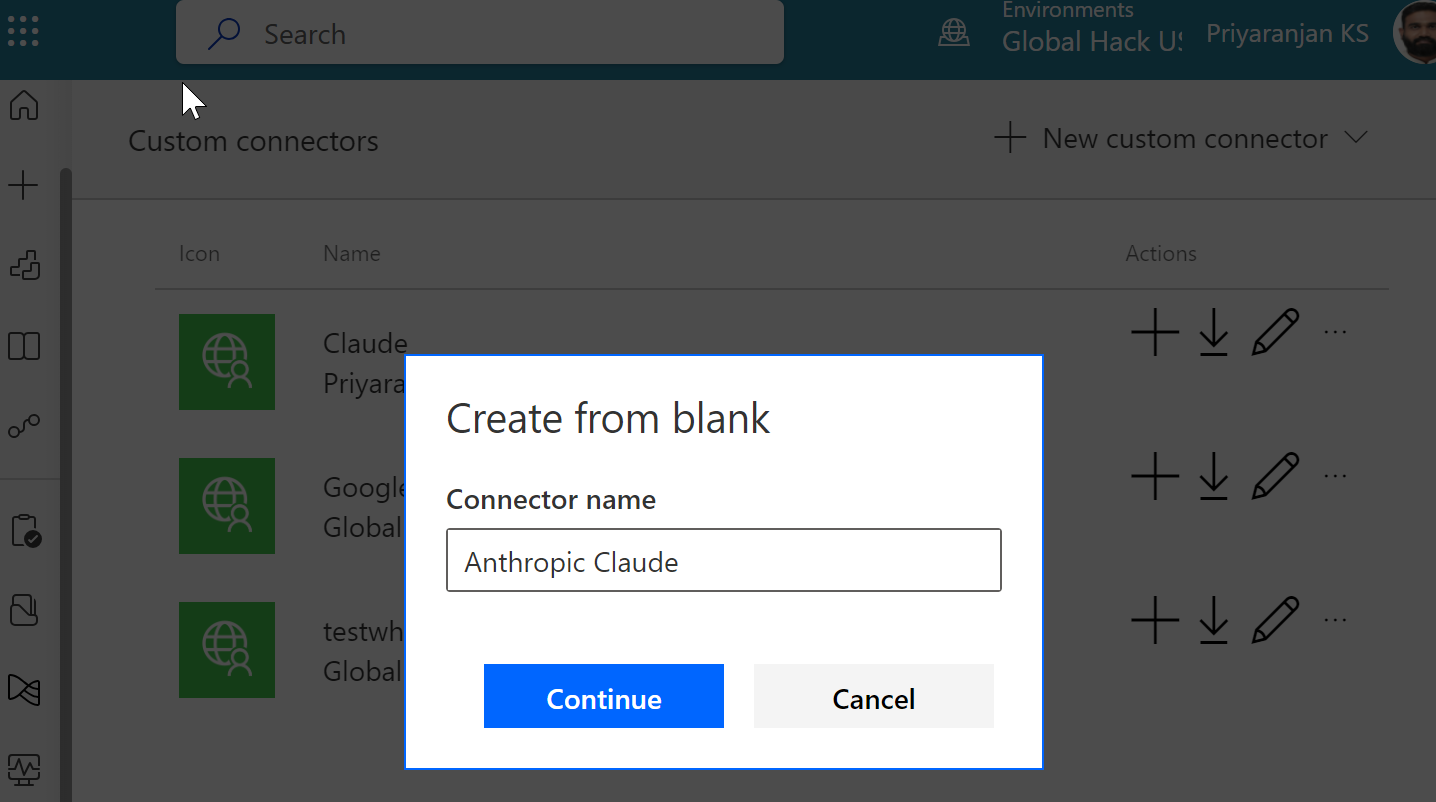Click the Learn book icon in sidebar
1436x802 pixels.
pos(23,345)
